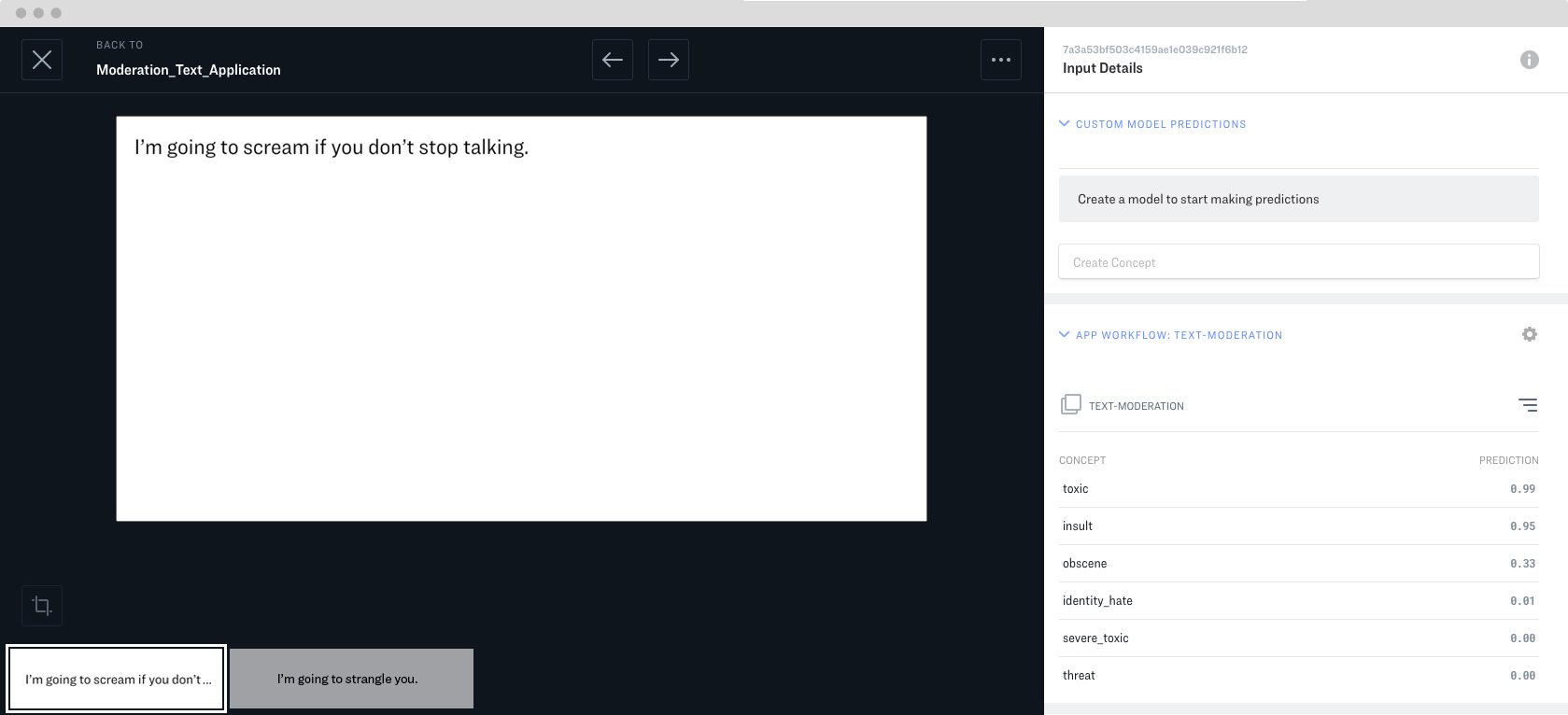Select the 'I'm going to strangle you.' thumbnail
The image size is (1568, 715).
[x=351, y=679]
